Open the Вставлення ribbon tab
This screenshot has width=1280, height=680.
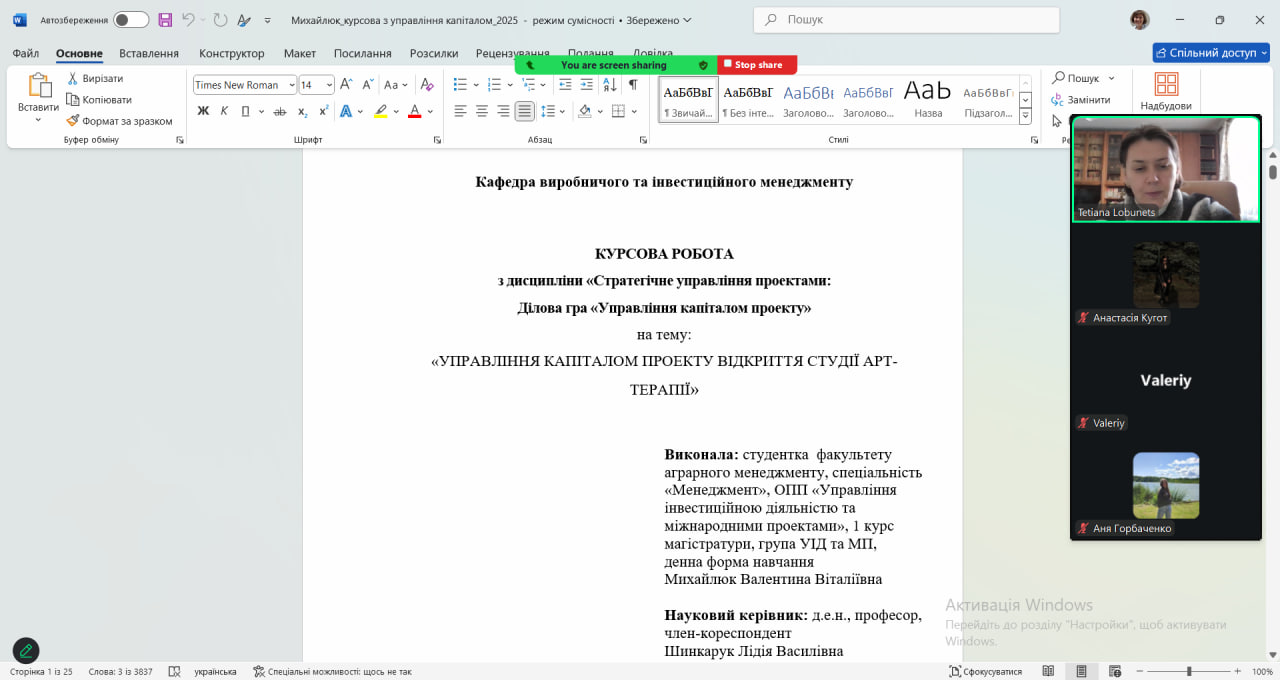coord(148,53)
